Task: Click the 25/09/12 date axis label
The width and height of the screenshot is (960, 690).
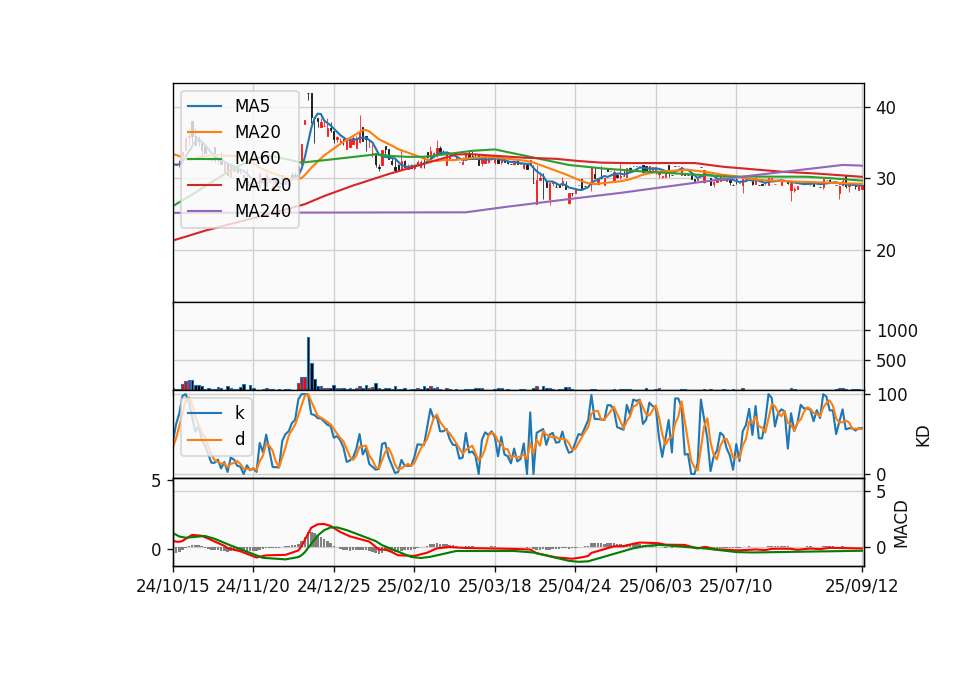Action: tap(862, 586)
